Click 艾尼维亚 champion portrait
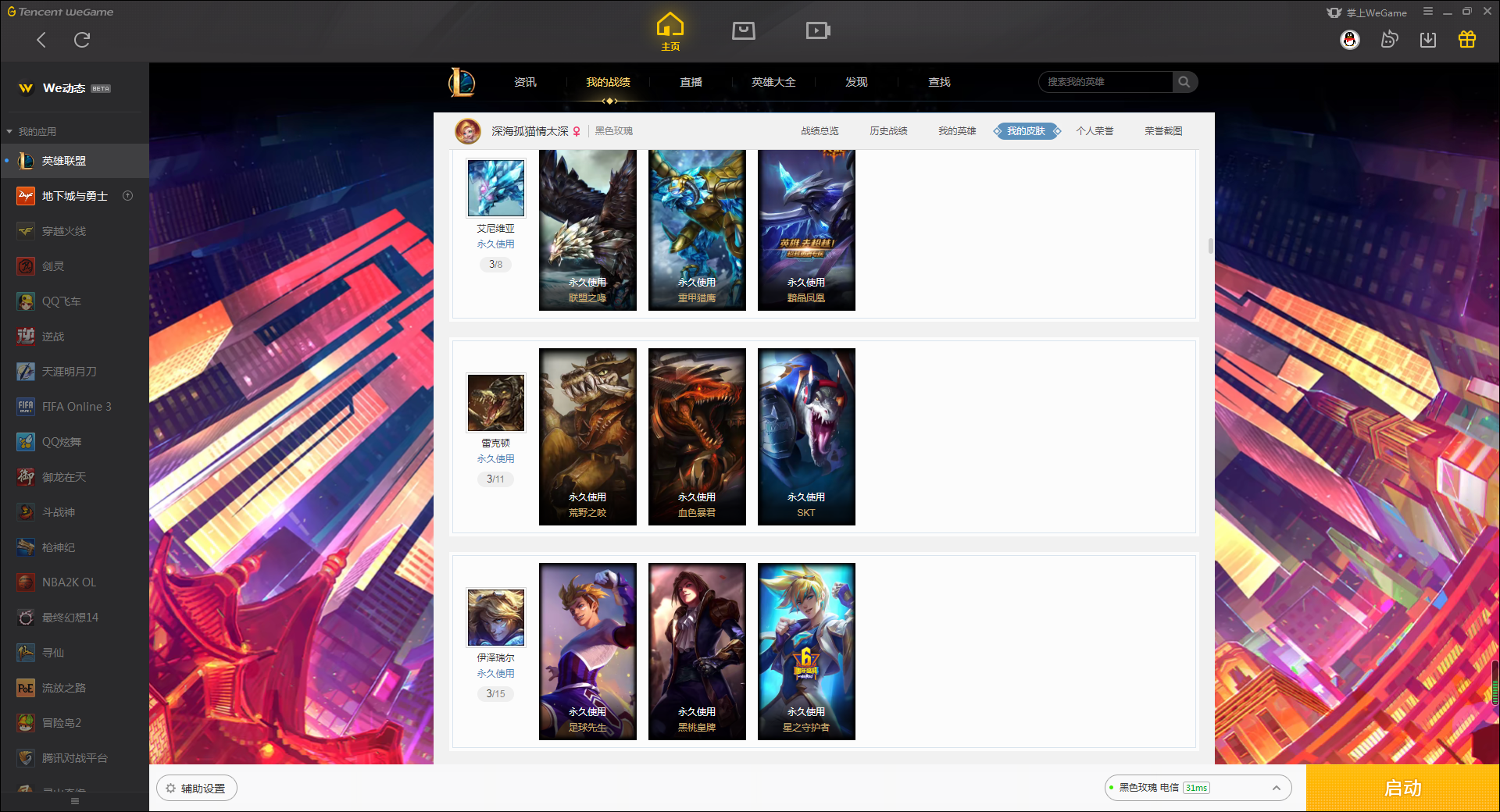1500x812 pixels. pyautogui.click(x=496, y=188)
